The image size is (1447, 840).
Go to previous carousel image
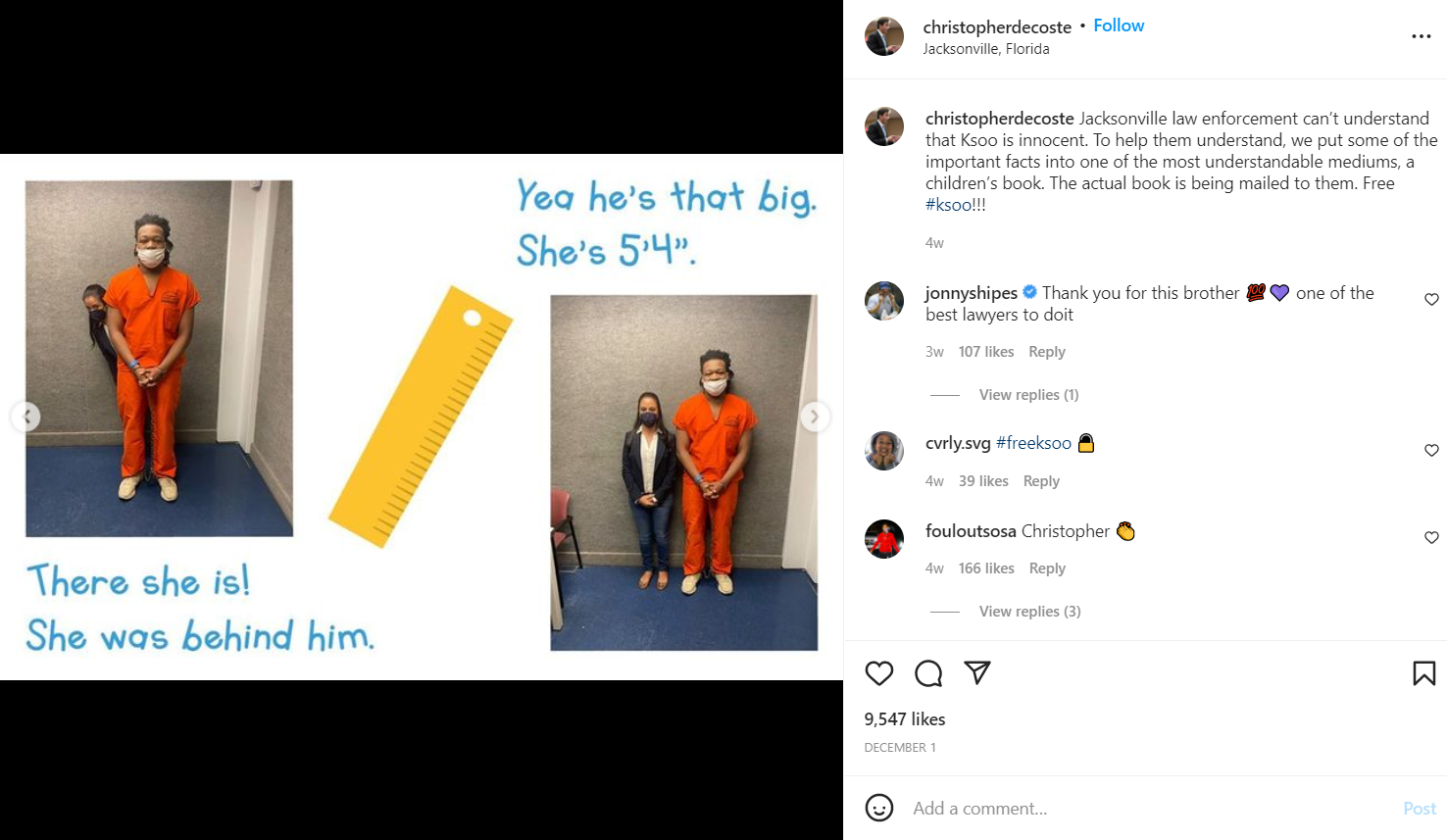click(x=25, y=417)
